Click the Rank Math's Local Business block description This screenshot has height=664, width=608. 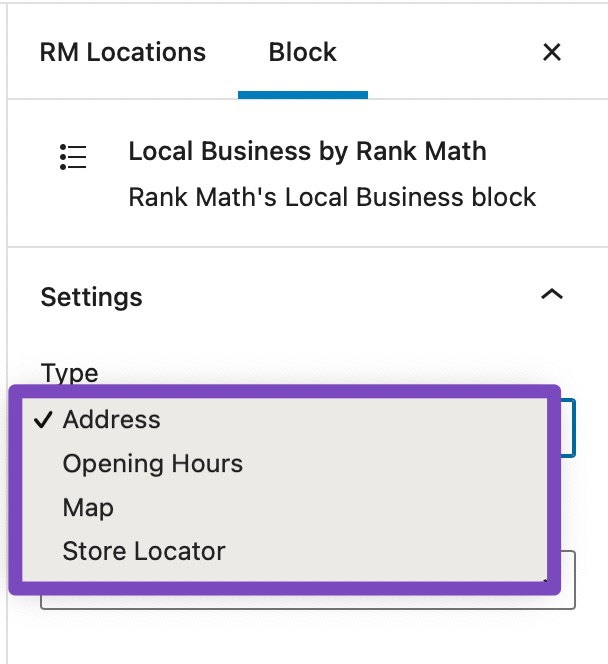point(332,197)
